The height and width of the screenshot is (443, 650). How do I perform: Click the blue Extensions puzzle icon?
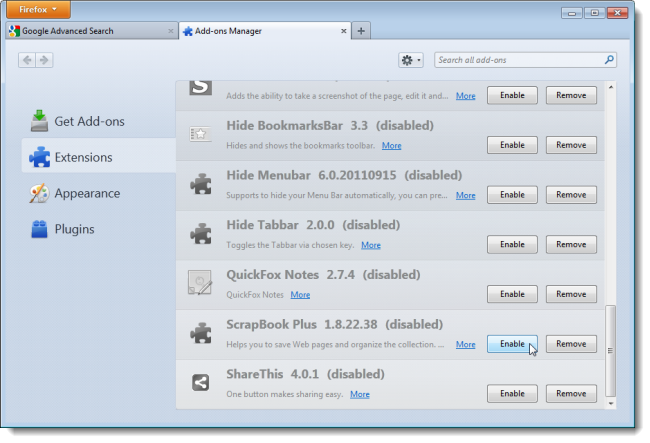39,157
